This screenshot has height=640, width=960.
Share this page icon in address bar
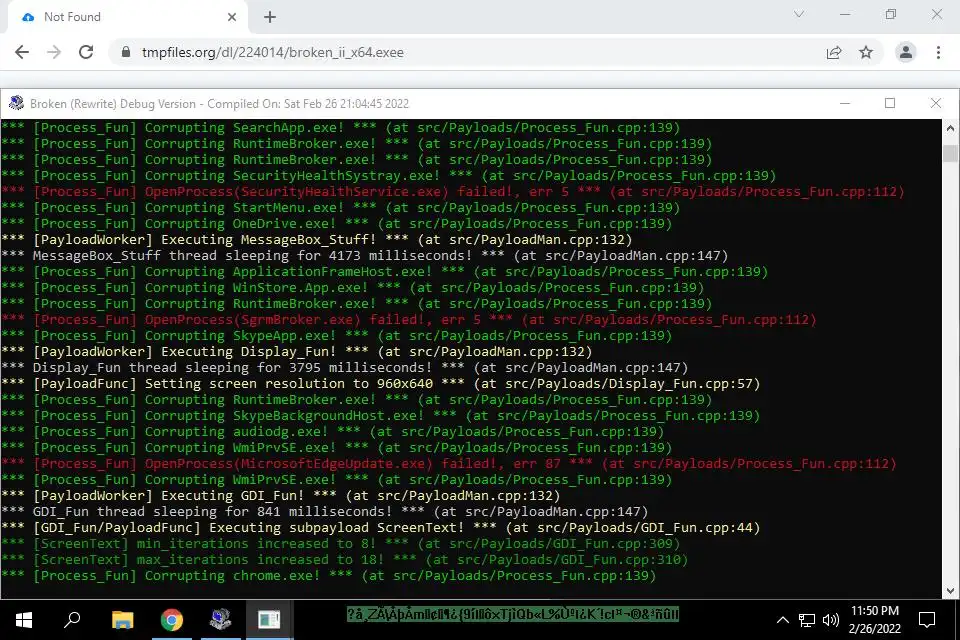click(x=833, y=53)
